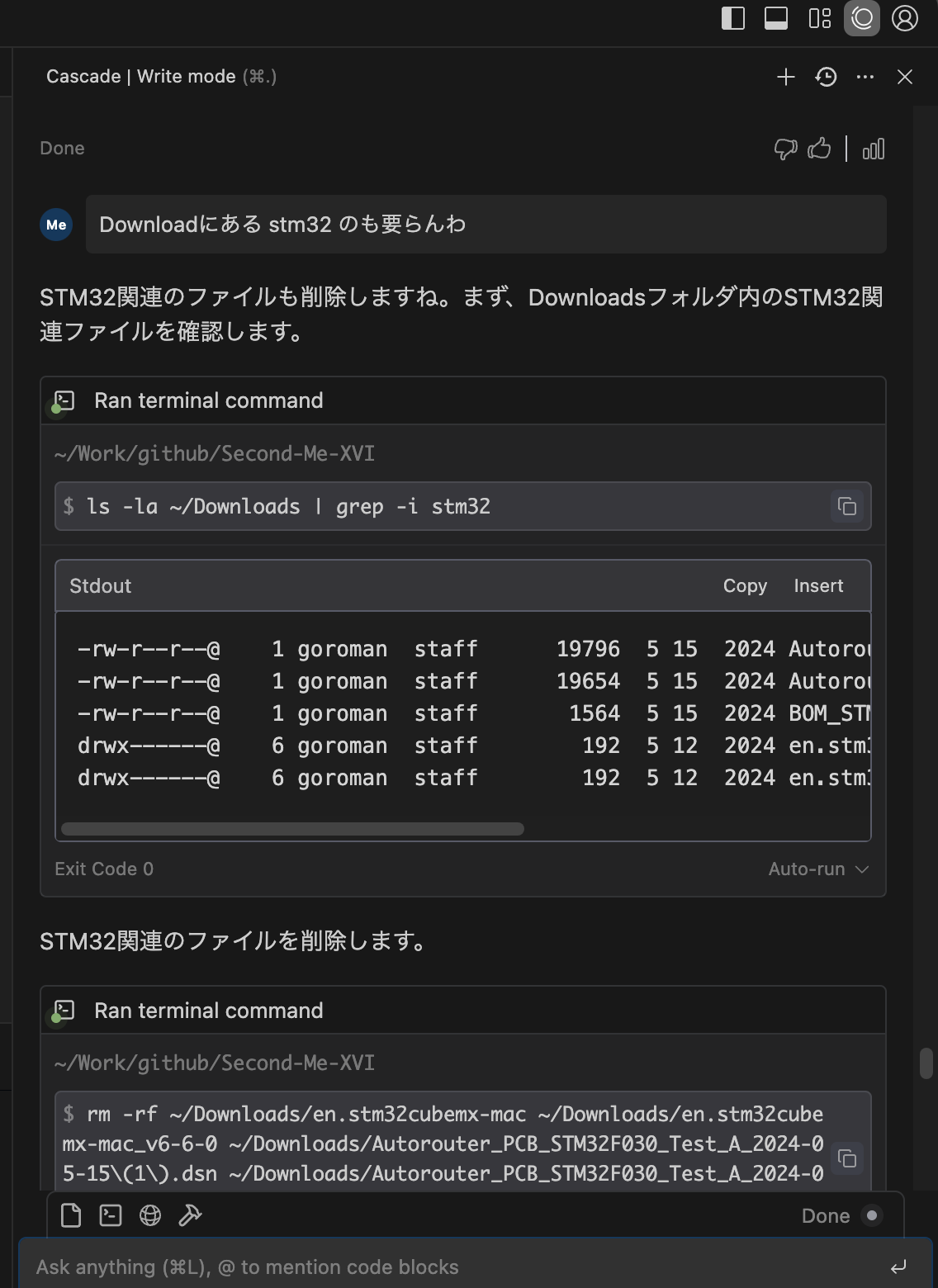Open the Auto-run dropdown

(x=818, y=869)
